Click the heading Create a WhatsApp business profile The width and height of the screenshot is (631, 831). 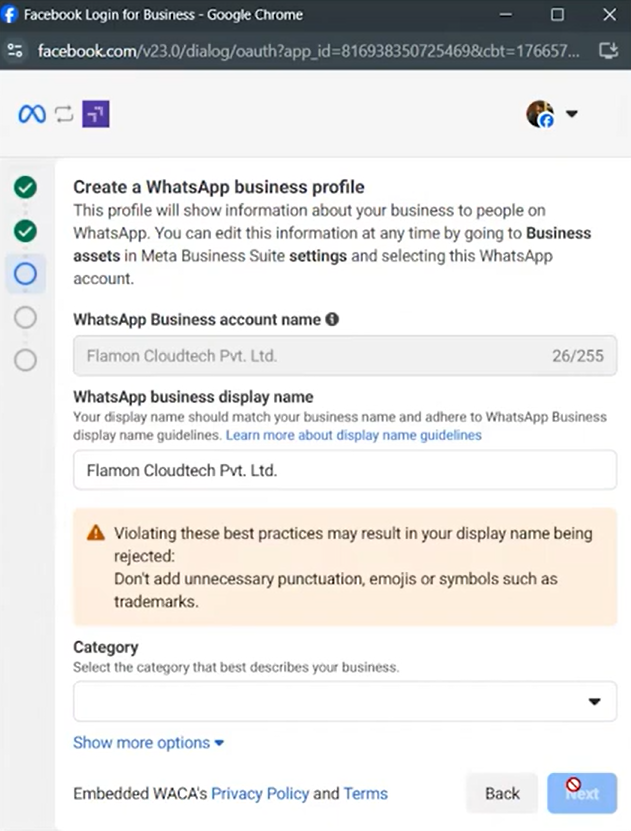pos(219,187)
